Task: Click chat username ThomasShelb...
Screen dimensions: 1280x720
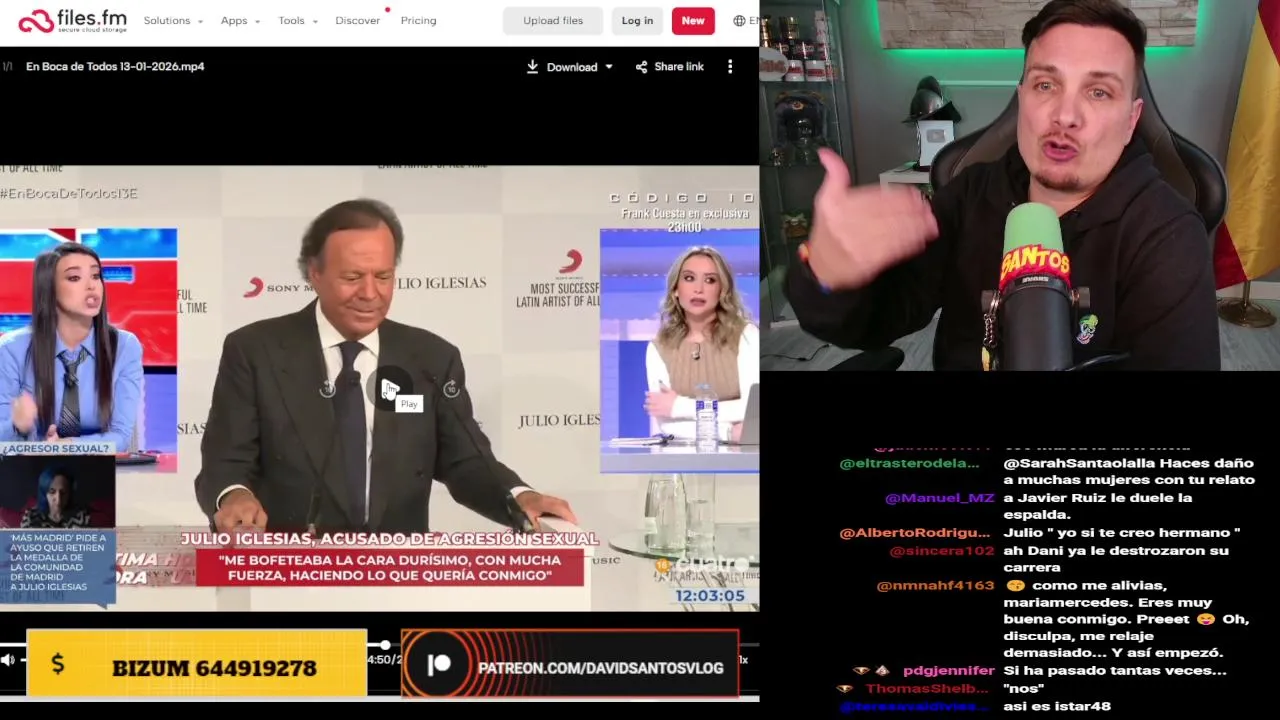Action: click(x=926, y=689)
